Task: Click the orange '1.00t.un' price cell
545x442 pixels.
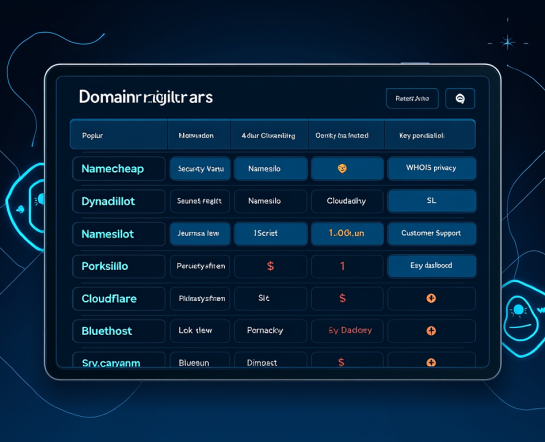Action: click(347, 234)
